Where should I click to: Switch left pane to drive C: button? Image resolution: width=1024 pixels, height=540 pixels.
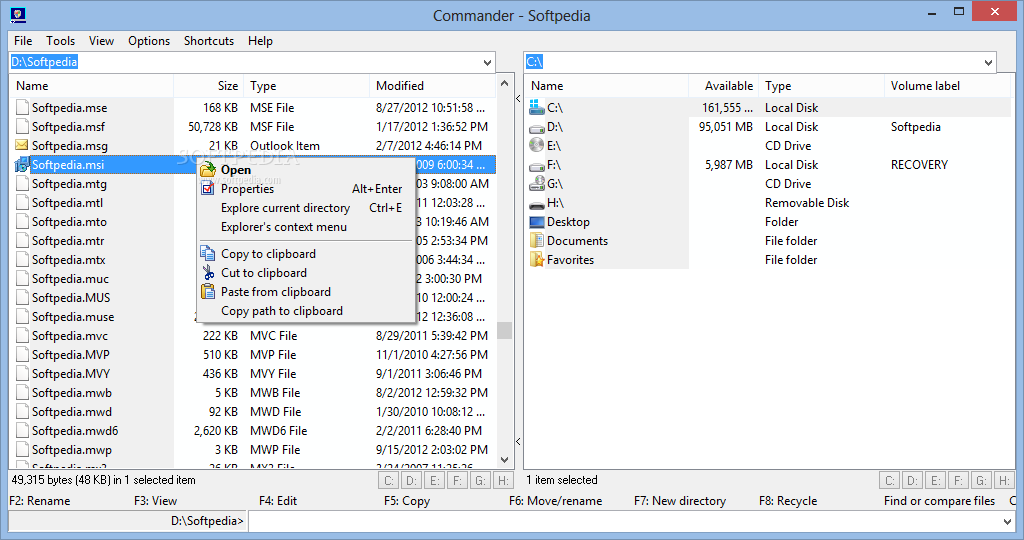pos(389,481)
